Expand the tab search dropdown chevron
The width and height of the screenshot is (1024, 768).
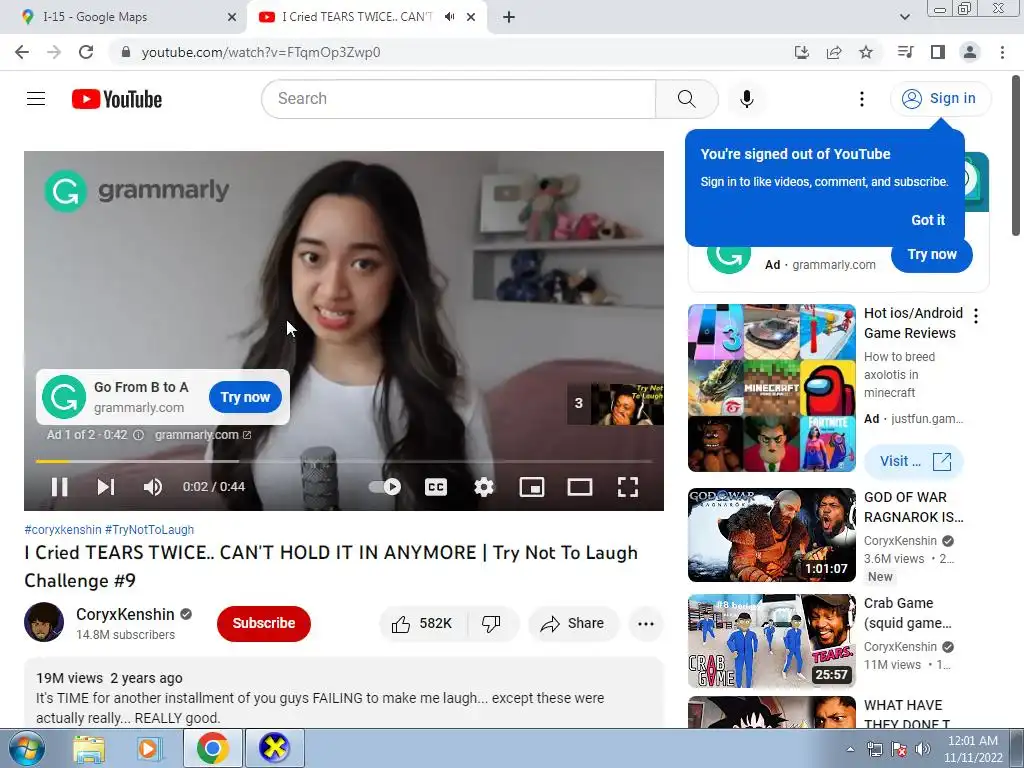tap(904, 17)
